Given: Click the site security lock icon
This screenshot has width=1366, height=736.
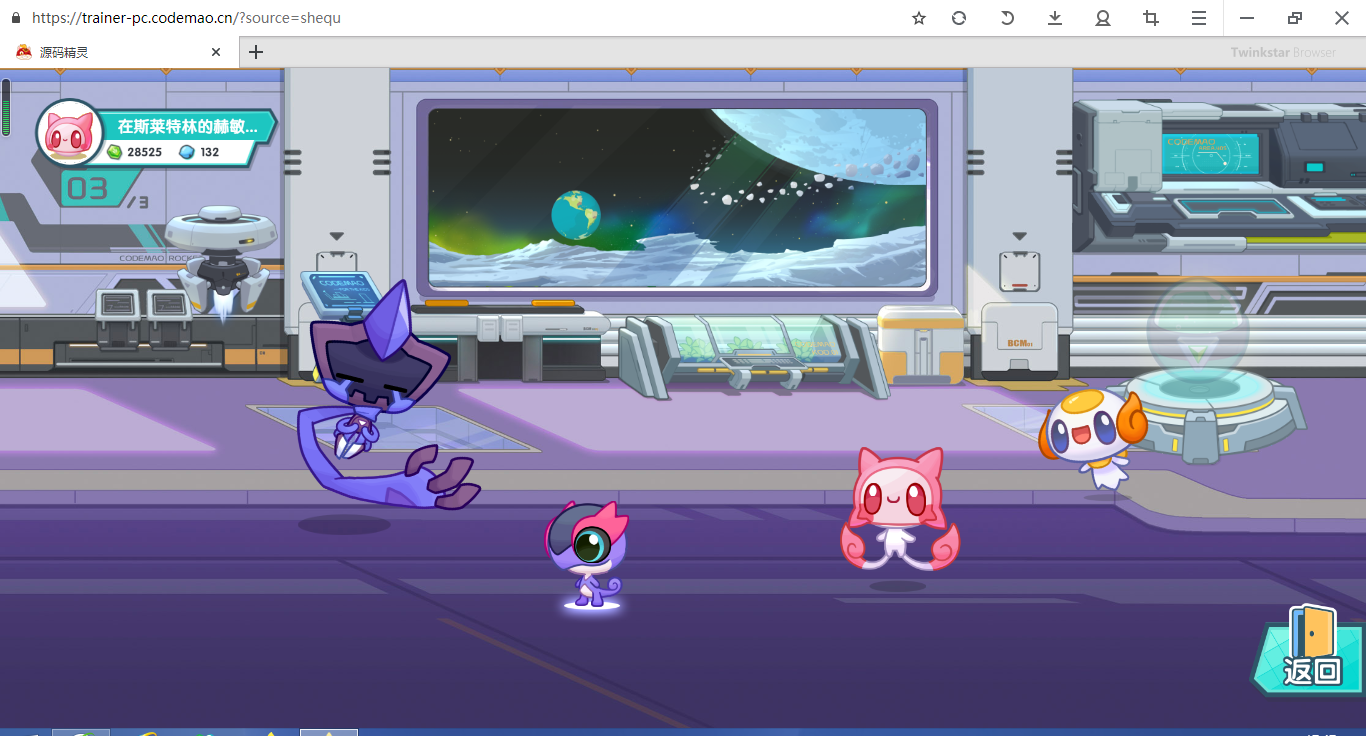Looking at the screenshot, I should 15,18.
